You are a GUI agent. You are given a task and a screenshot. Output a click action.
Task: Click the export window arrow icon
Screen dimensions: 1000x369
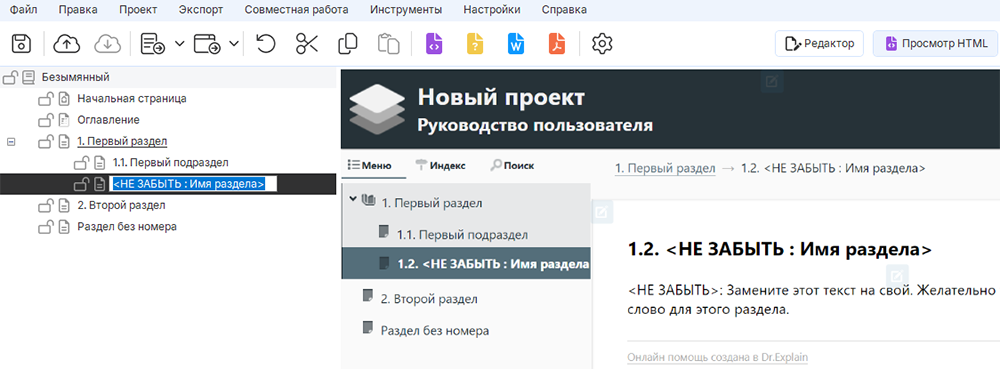coord(207,44)
